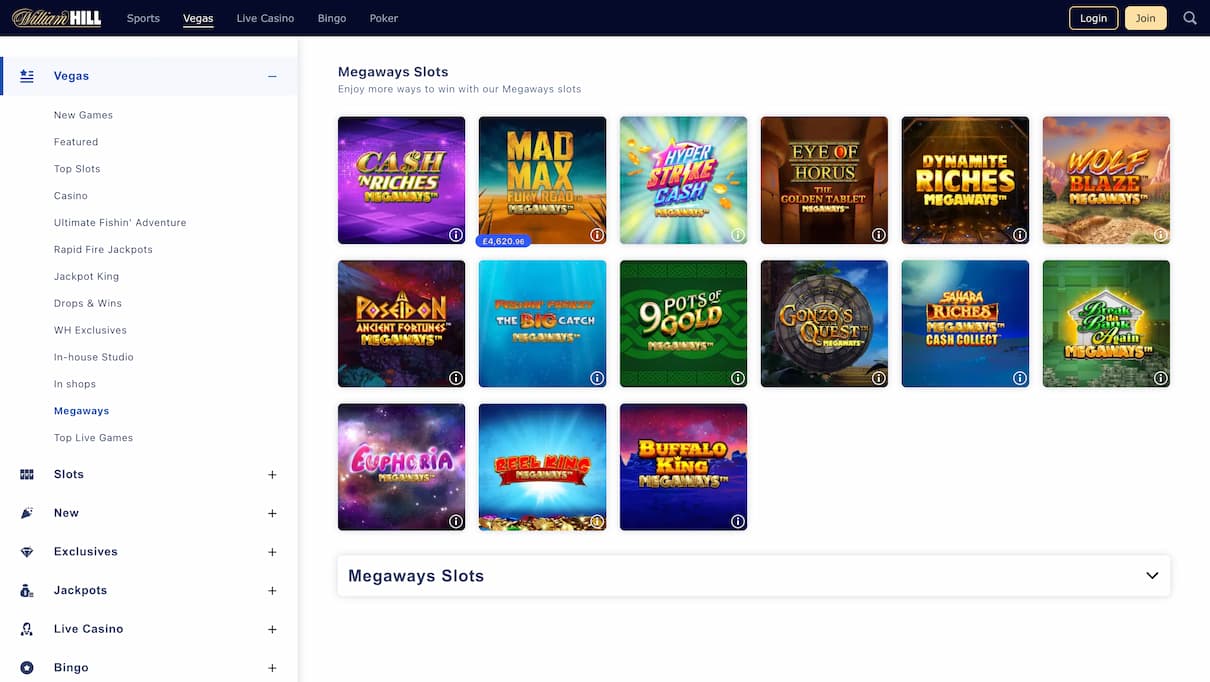Select the Vegas top navigation tab
Viewport: 1210px width, 682px height.
(x=198, y=18)
